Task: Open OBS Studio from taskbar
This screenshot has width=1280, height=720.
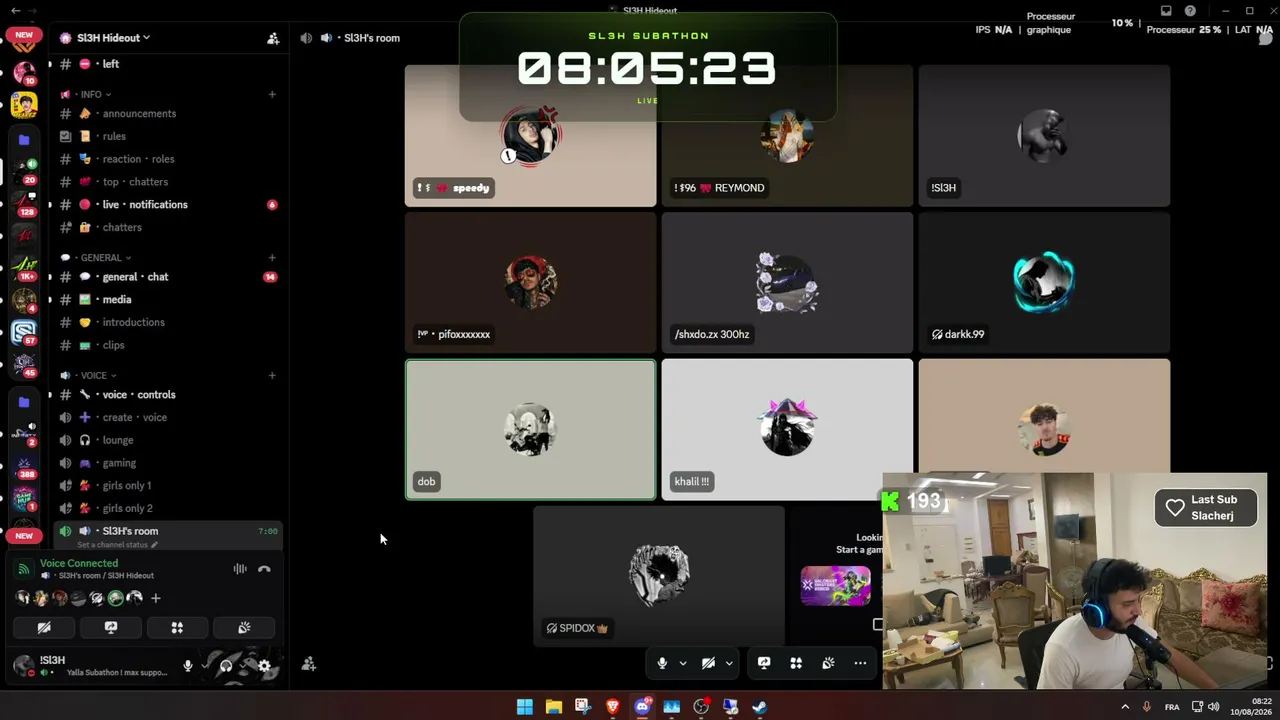Action: 701,707
